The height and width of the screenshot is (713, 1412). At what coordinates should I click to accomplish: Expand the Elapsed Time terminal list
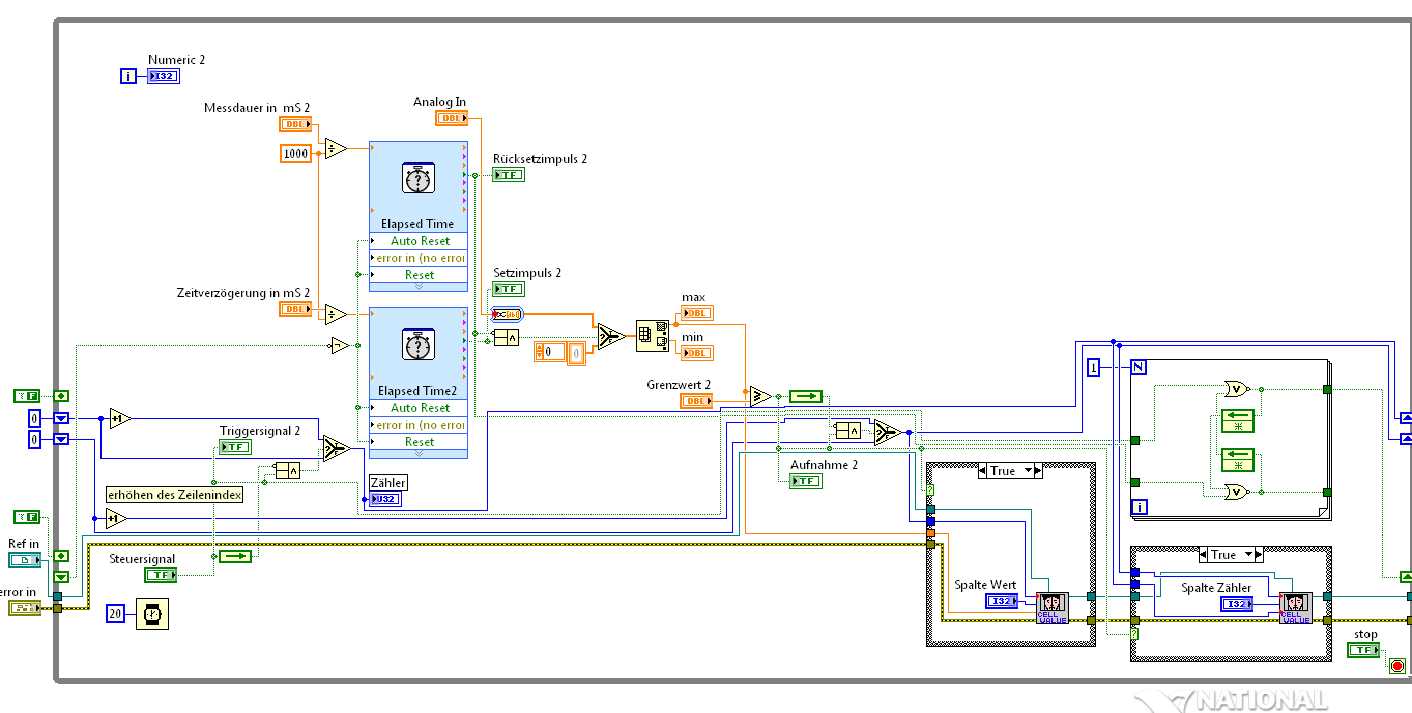[x=418, y=286]
